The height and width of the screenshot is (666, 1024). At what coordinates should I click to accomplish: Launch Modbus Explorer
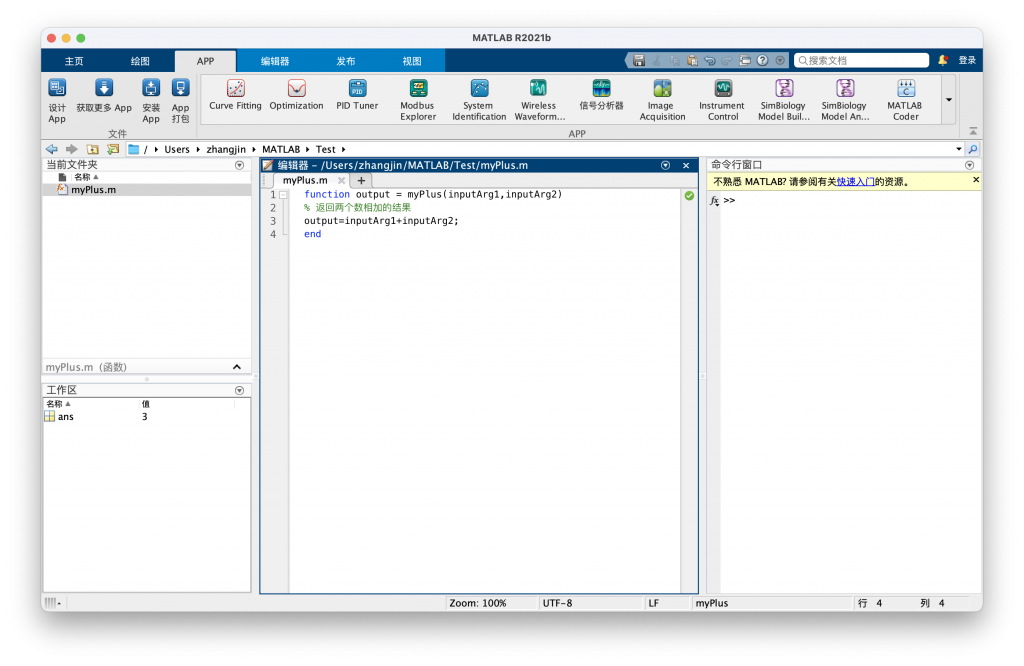click(418, 101)
